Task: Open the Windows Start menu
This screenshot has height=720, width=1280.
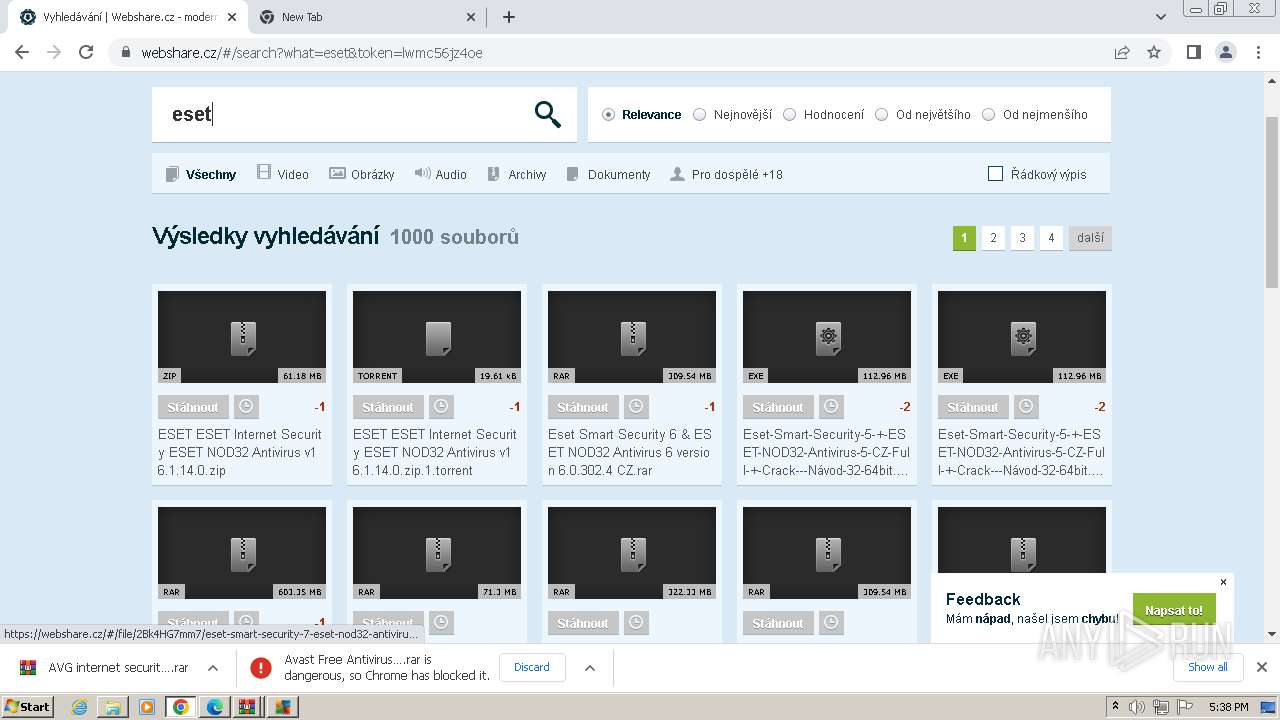Action: click(28, 706)
